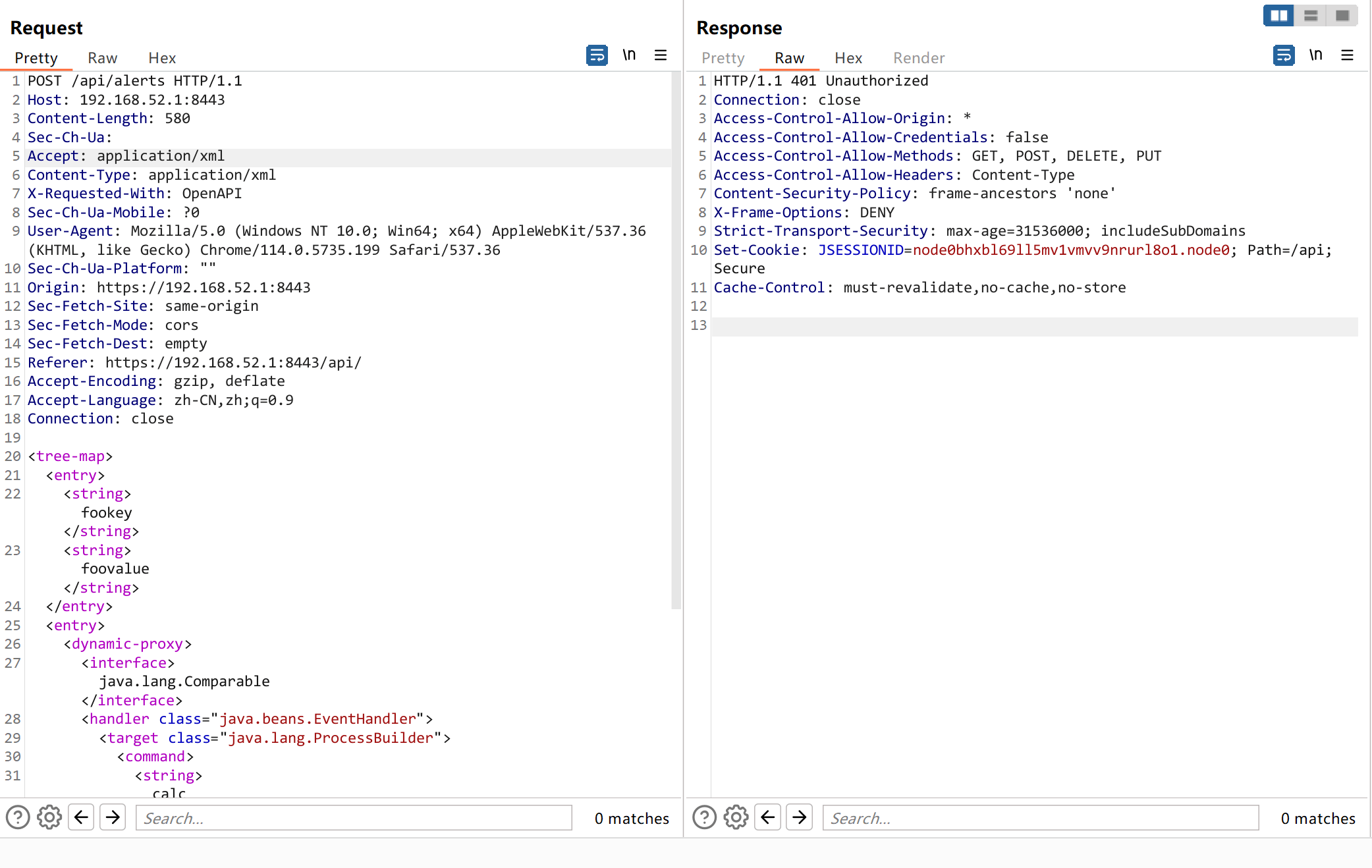Image resolution: width=1372 pixels, height=868 pixels.
Task: Click the Host header value 192.168.52.1:8443
Action: (152, 100)
